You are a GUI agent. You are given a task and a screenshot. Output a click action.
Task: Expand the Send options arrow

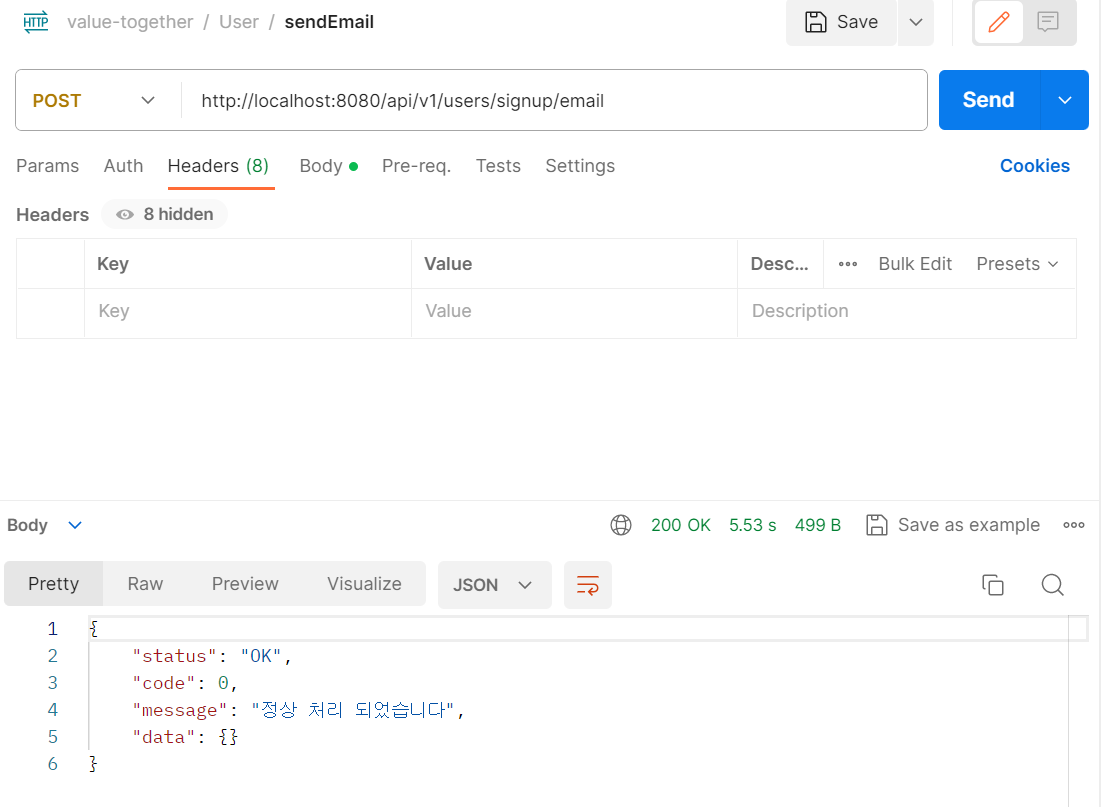(x=1065, y=100)
